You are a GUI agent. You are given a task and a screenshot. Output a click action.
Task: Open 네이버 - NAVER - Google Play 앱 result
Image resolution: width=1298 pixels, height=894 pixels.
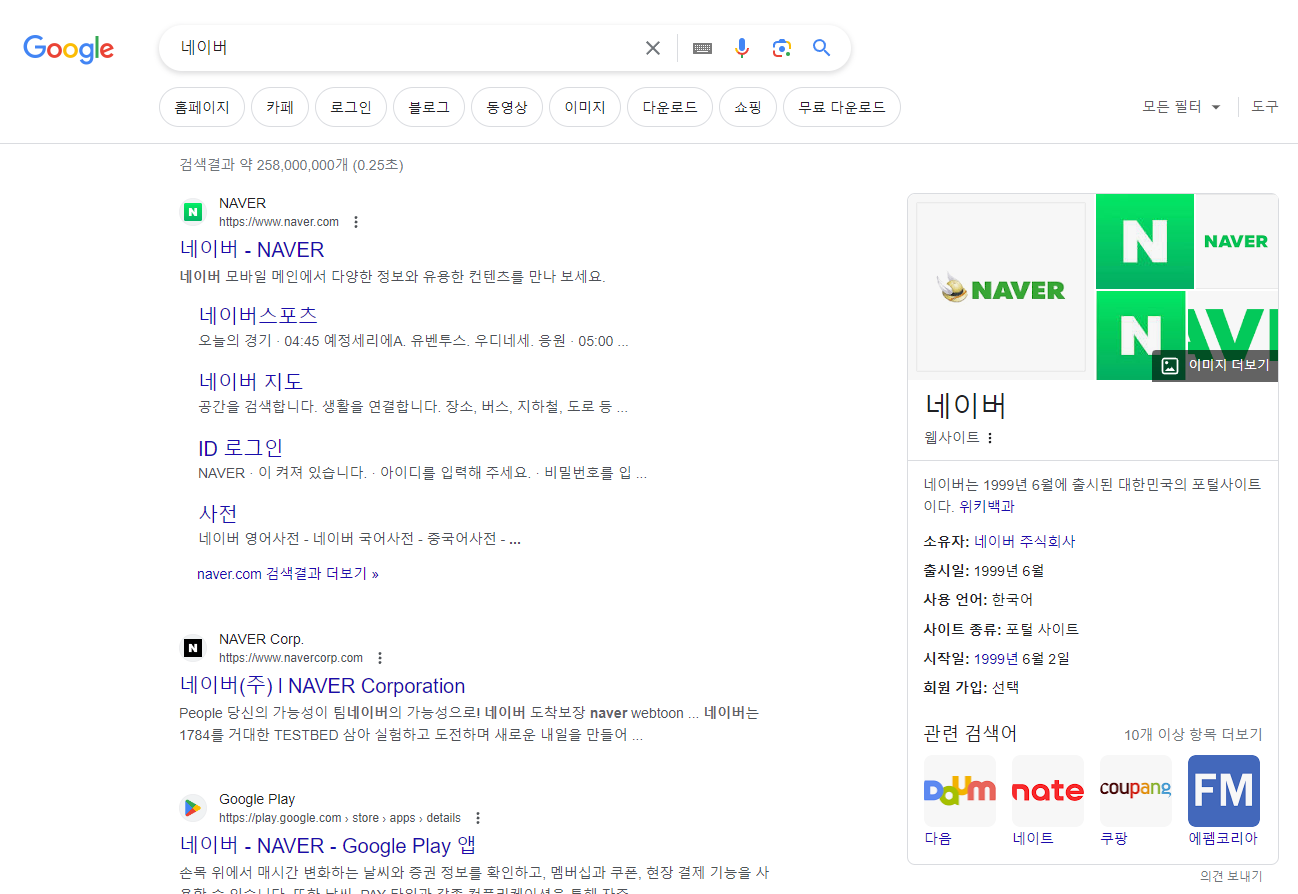(x=328, y=846)
